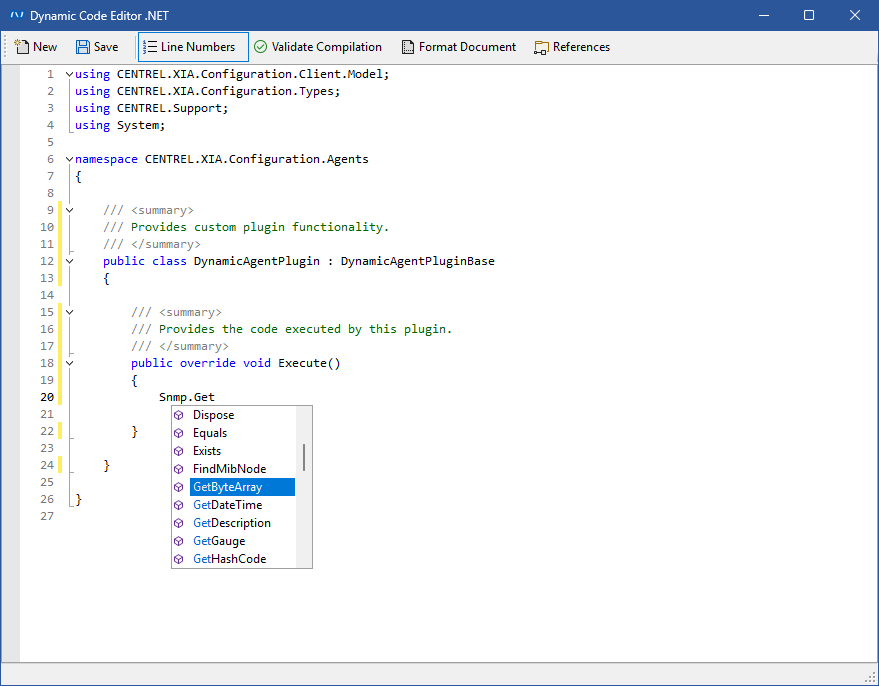This screenshot has width=879, height=686.
Task: Collapse the namespace block at line 6
Action: pos(69,159)
